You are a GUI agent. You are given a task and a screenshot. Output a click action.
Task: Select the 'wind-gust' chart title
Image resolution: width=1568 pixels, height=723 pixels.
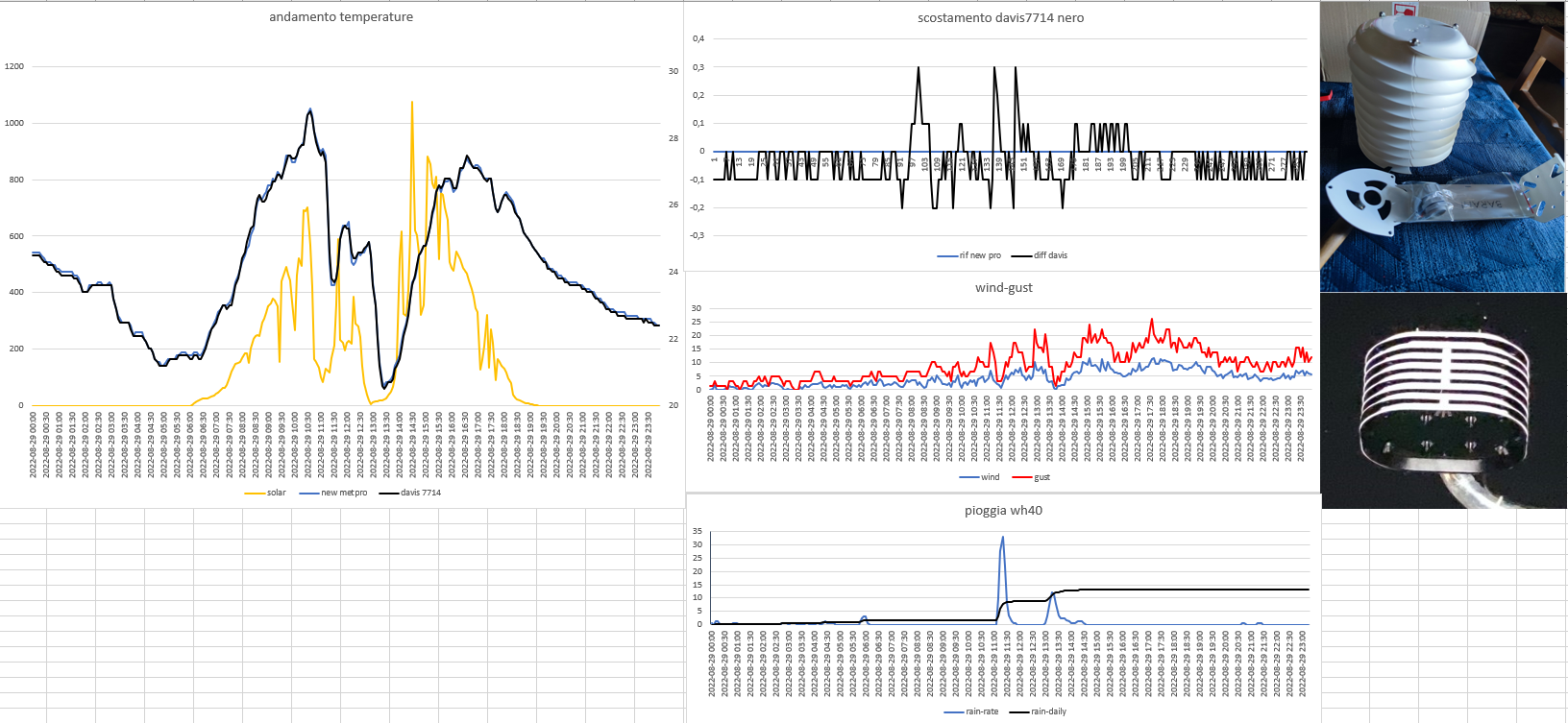[x=1003, y=288]
